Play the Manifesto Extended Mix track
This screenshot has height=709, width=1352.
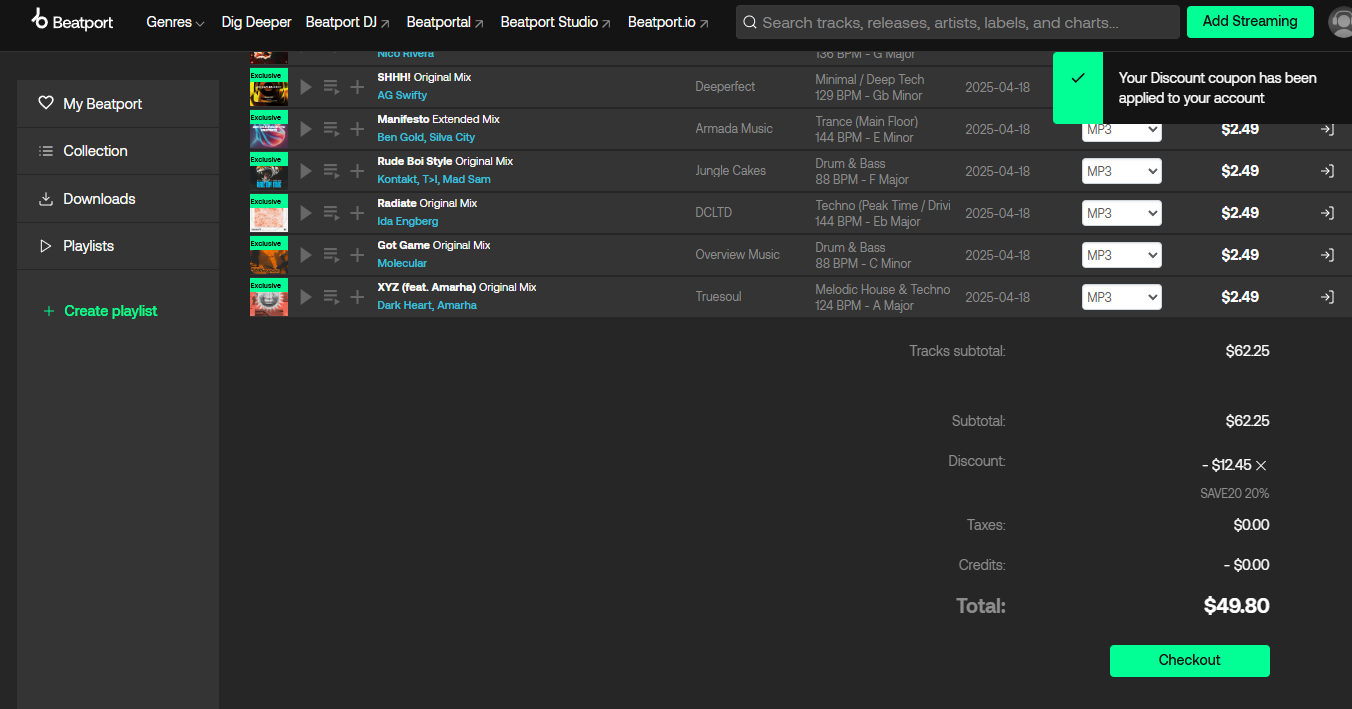click(x=305, y=128)
